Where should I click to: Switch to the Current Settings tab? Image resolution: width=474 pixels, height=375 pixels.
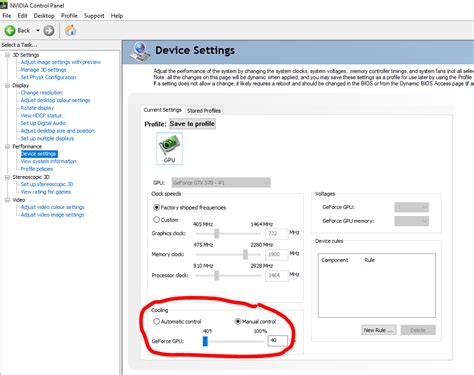point(163,110)
